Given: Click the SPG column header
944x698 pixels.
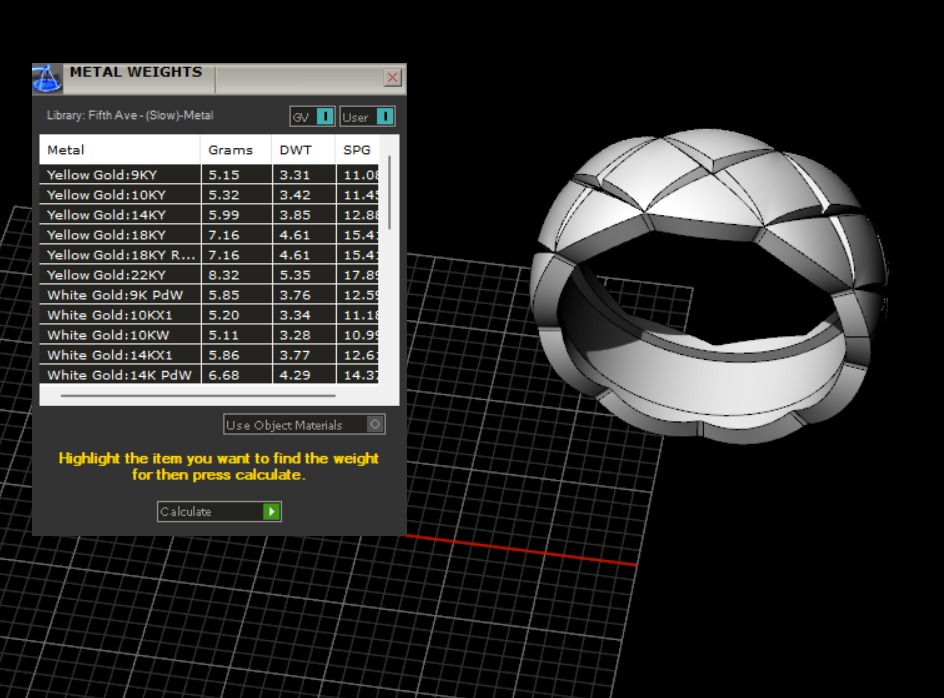Looking at the screenshot, I should pos(357,150).
